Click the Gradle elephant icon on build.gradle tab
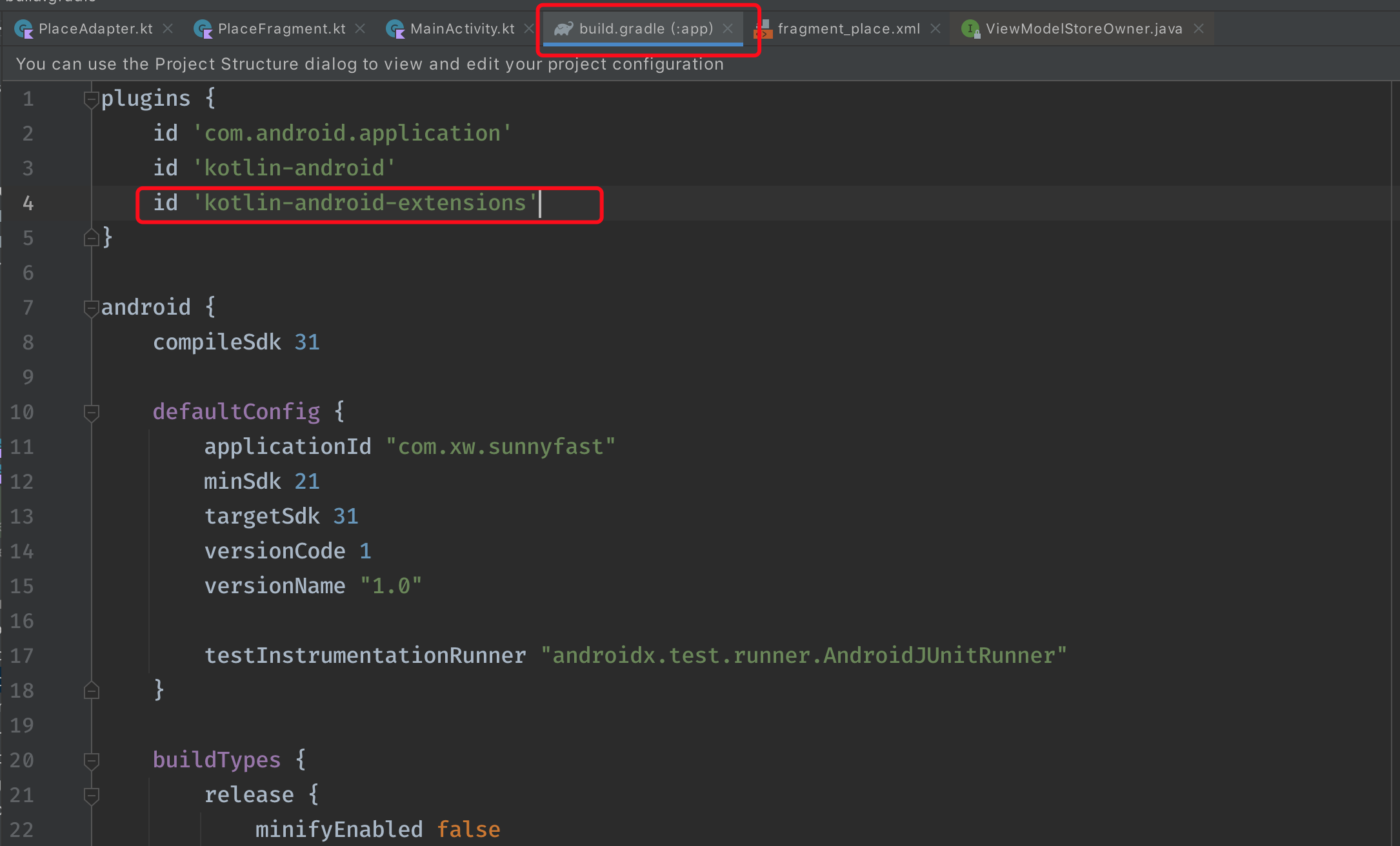 click(x=563, y=29)
